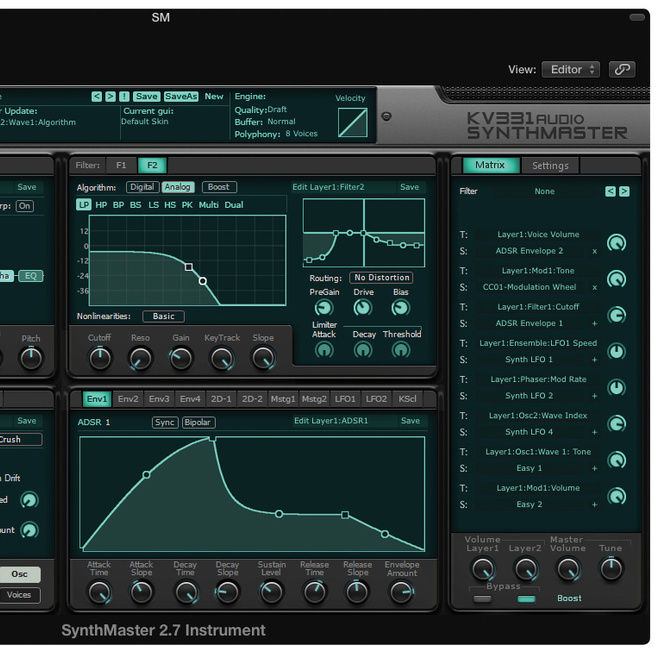This screenshot has width=664, height=664.
Task: Toggle Bipolar mode for the envelope
Action: tap(198, 422)
